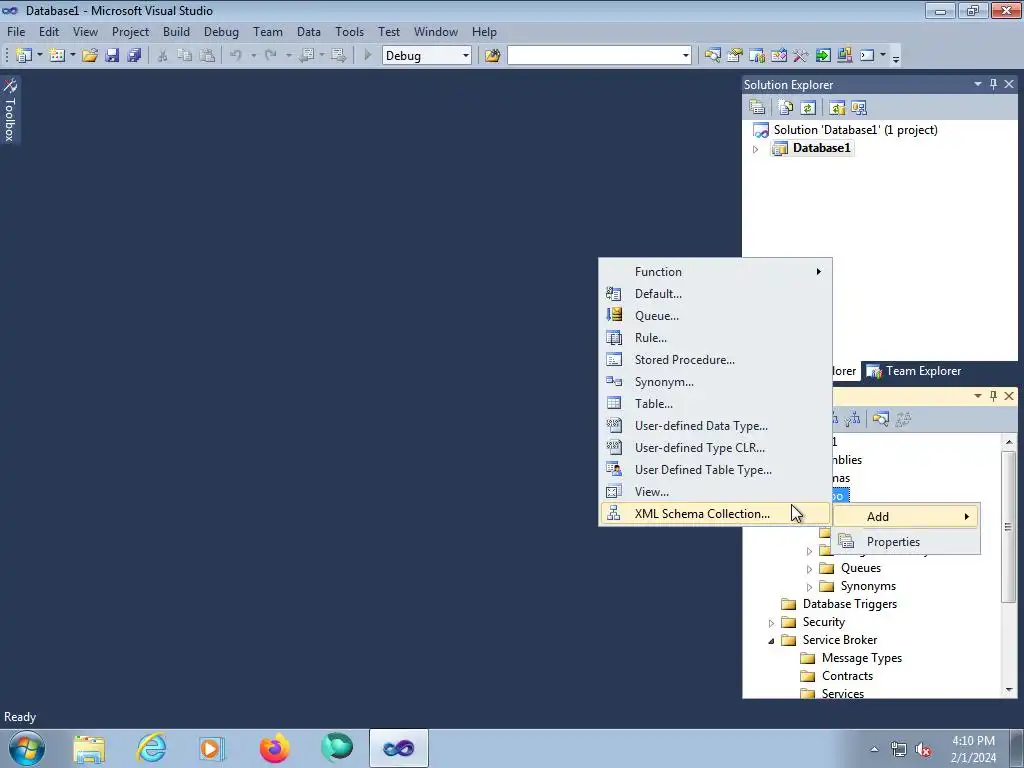Open the Team menu
1024x768 pixels.
268,31
